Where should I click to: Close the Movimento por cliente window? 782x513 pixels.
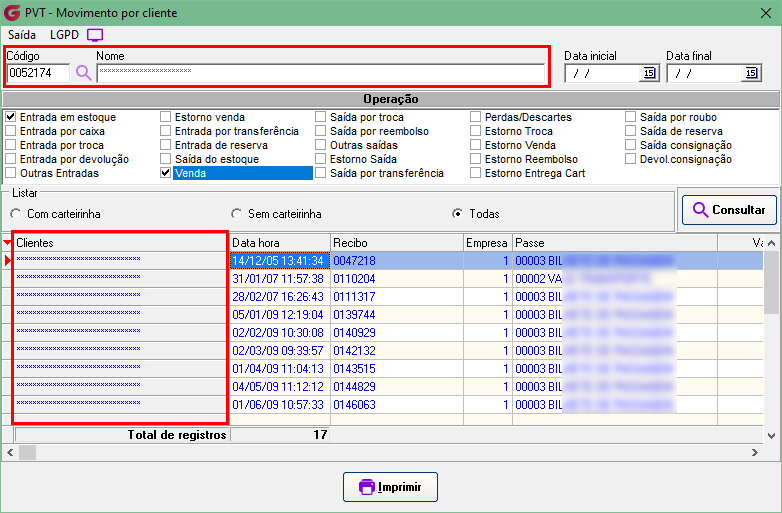tap(766, 13)
